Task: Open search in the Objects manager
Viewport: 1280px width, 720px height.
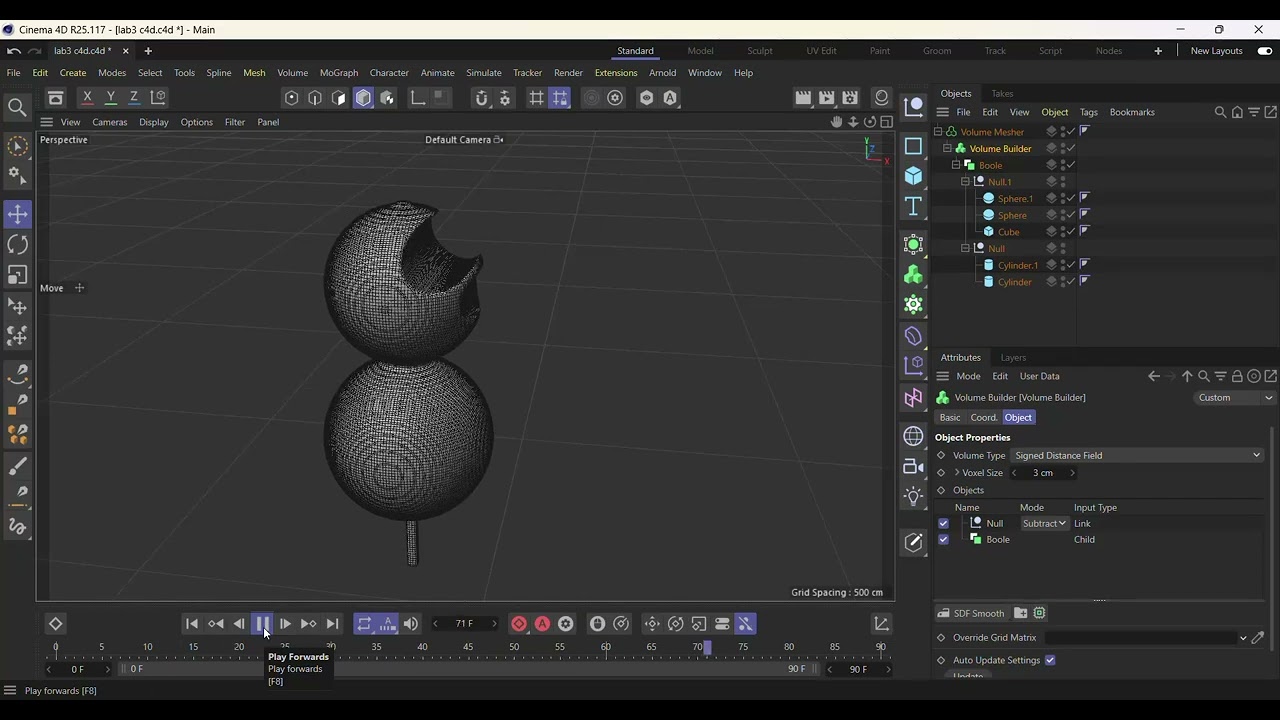Action: tap(1220, 112)
